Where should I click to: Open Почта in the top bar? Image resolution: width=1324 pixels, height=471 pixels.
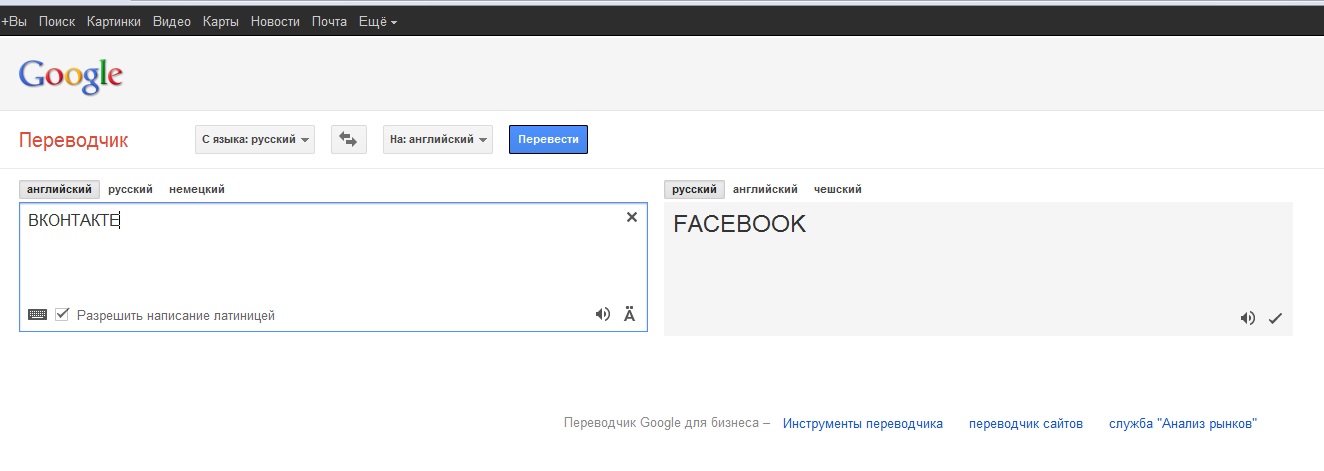pyautogui.click(x=329, y=21)
